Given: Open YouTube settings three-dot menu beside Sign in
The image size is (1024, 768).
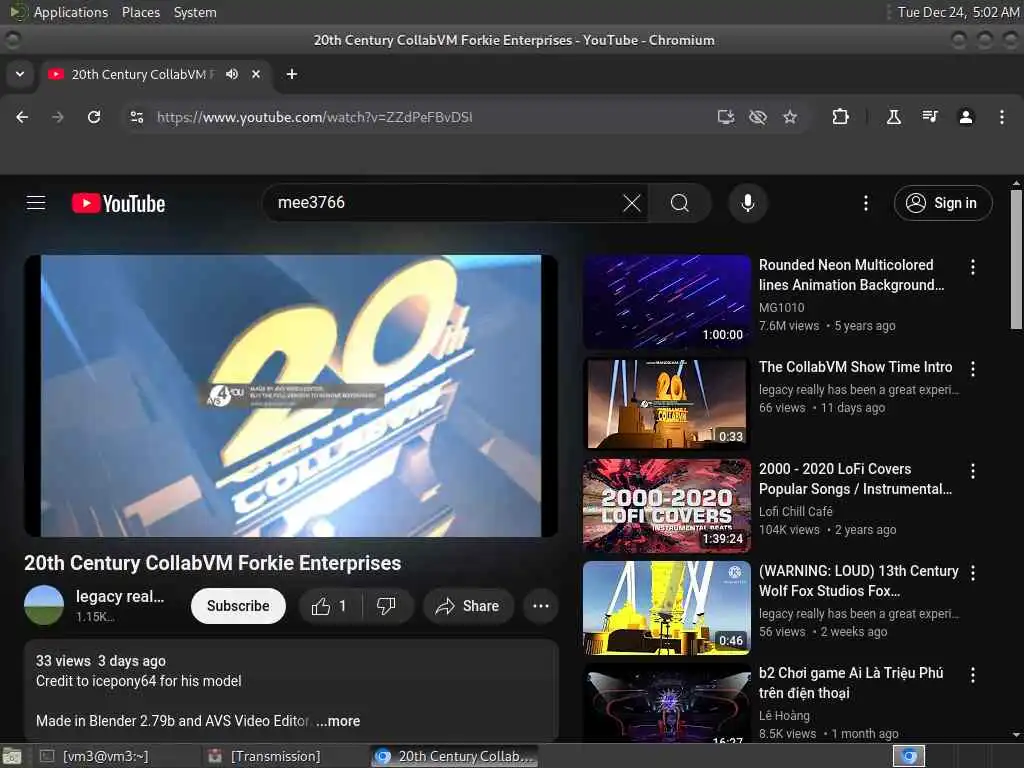Looking at the screenshot, I should [866, 203].
